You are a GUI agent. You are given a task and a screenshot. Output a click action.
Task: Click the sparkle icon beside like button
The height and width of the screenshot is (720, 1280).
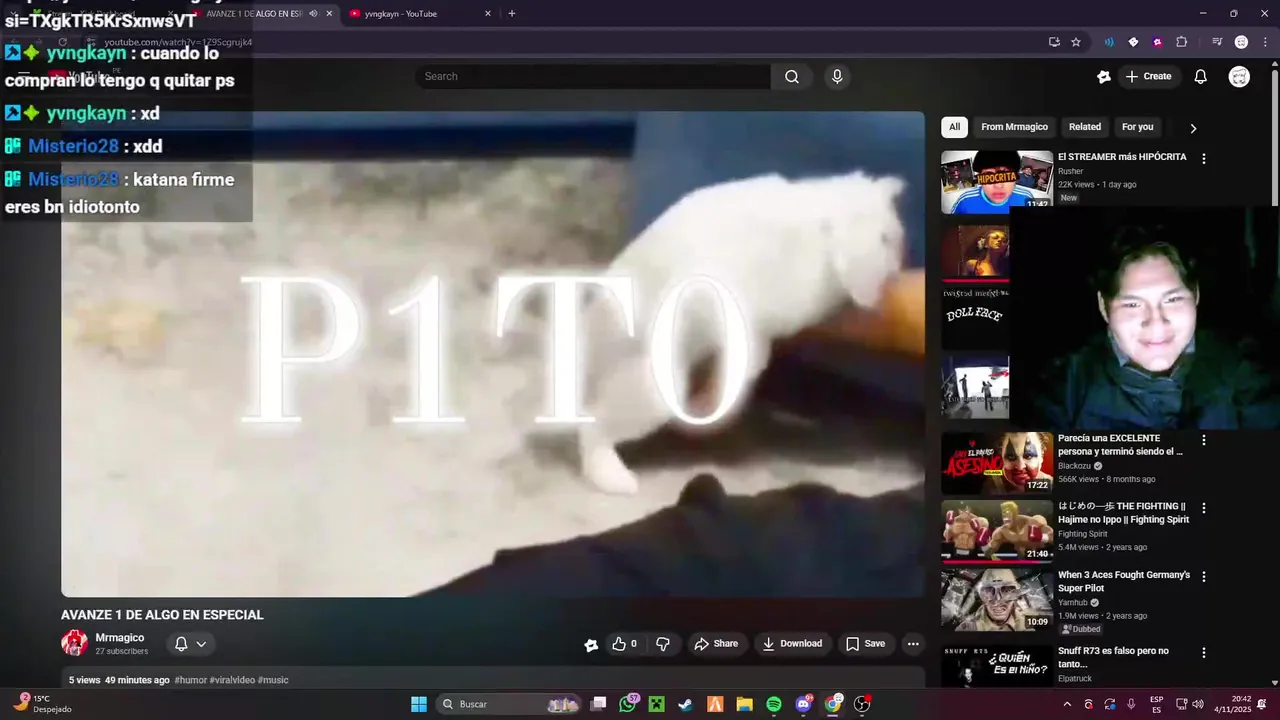coord(591,645)
